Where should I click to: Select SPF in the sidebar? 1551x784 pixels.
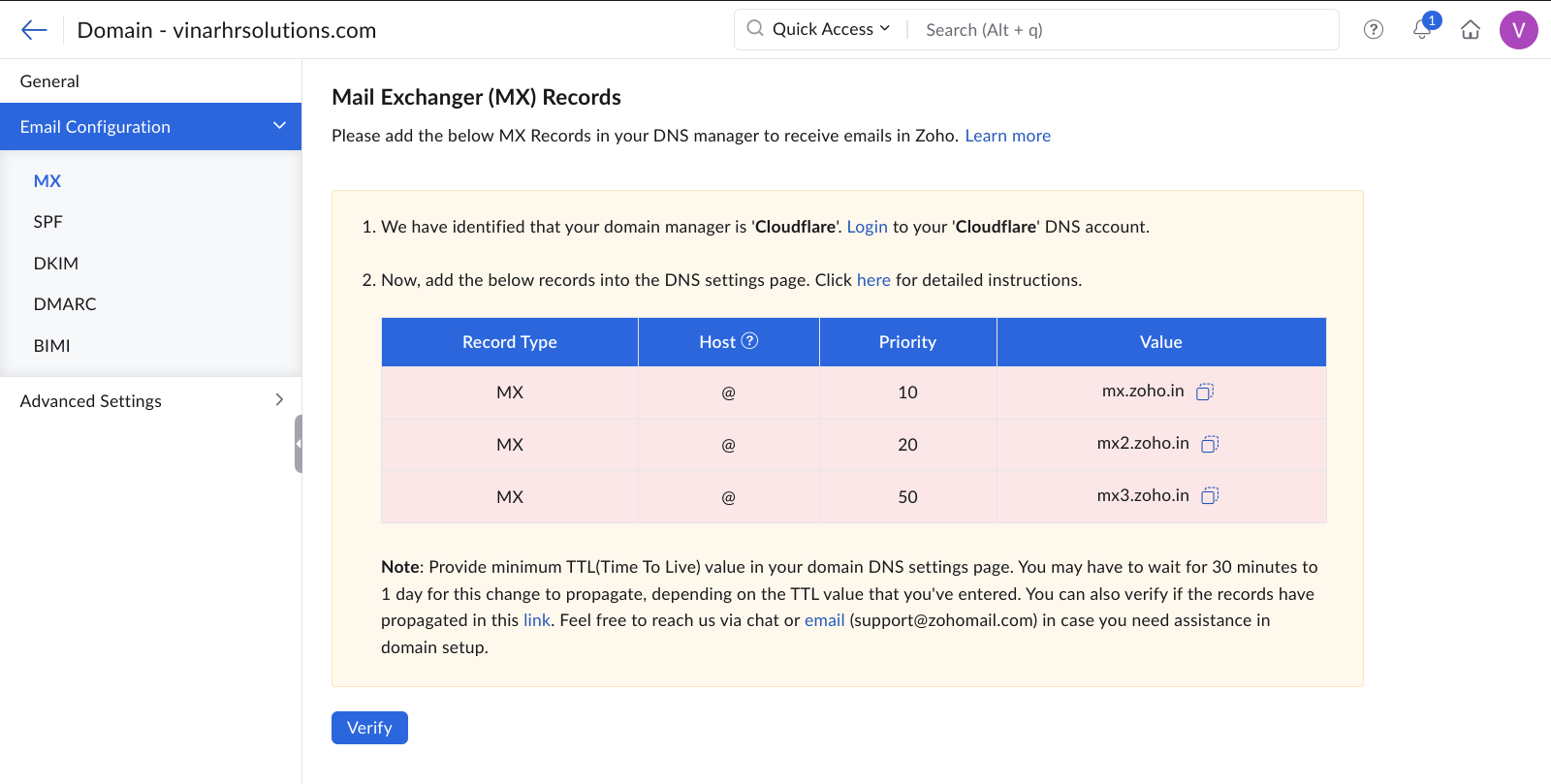[x=48, y=222]
